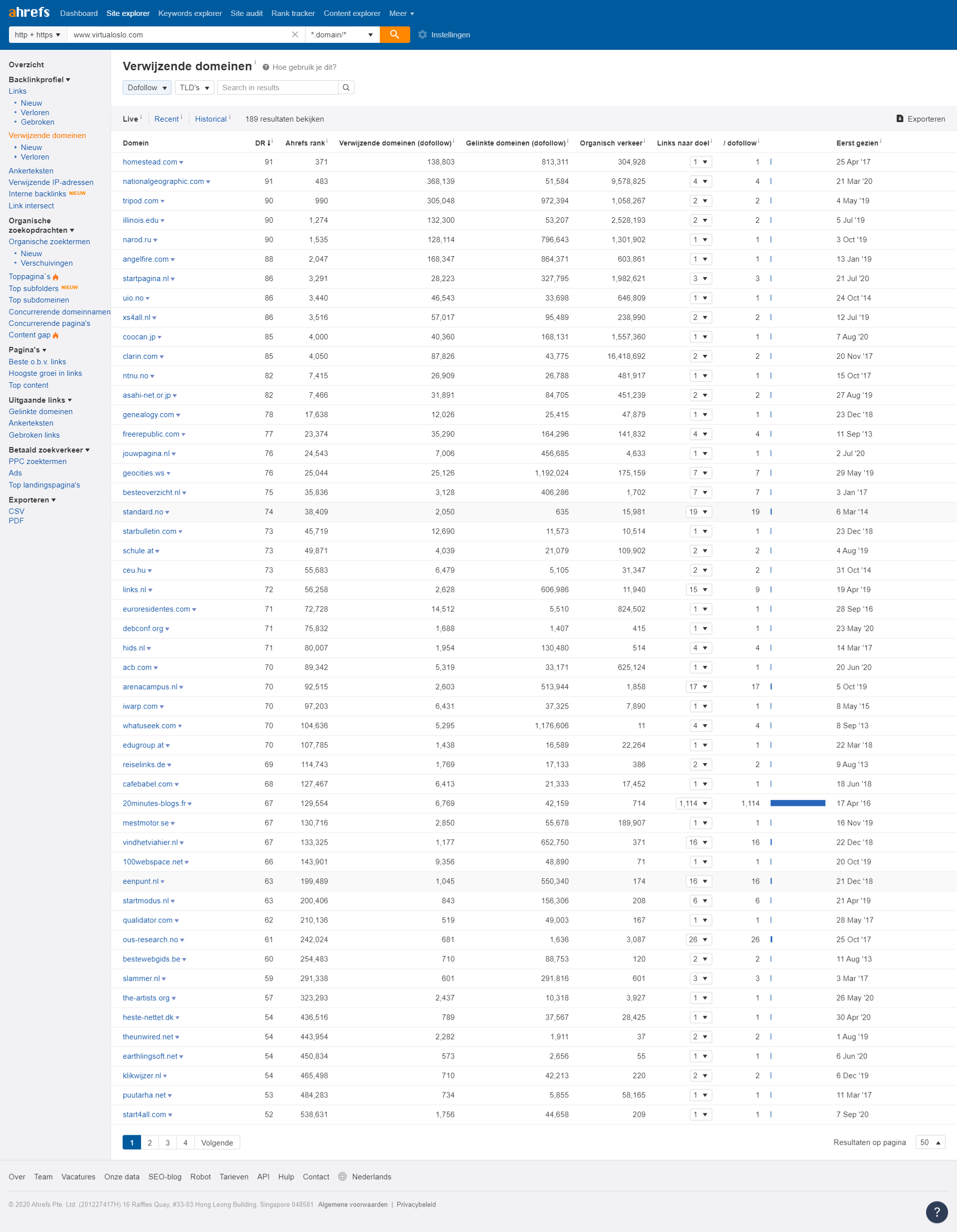Click the fire icon next to Toppagina's
This screenshot has width=957, height=1232.
coord(56,277)
